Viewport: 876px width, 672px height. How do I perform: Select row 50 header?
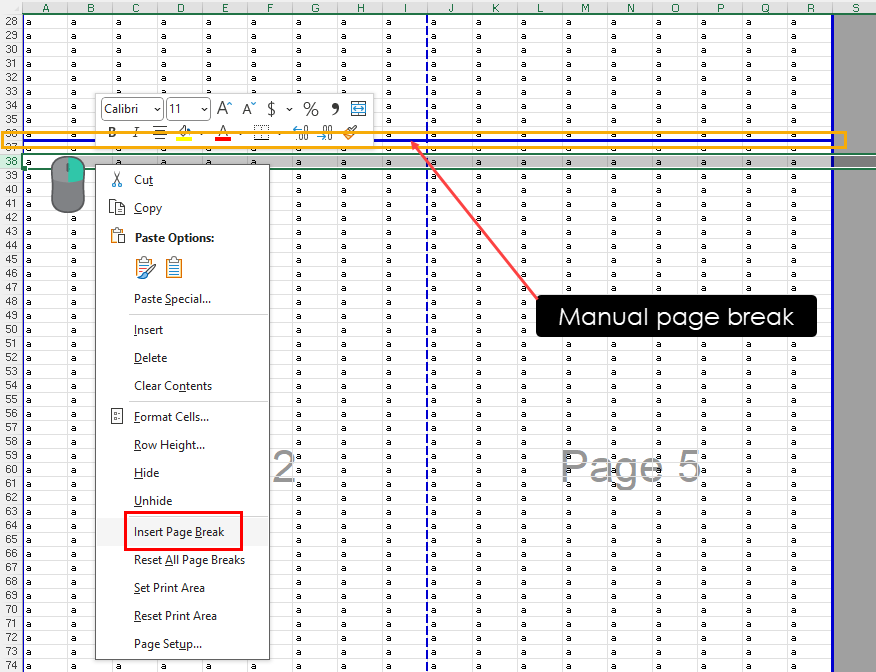pyautogui.click(x=11, y=329)
